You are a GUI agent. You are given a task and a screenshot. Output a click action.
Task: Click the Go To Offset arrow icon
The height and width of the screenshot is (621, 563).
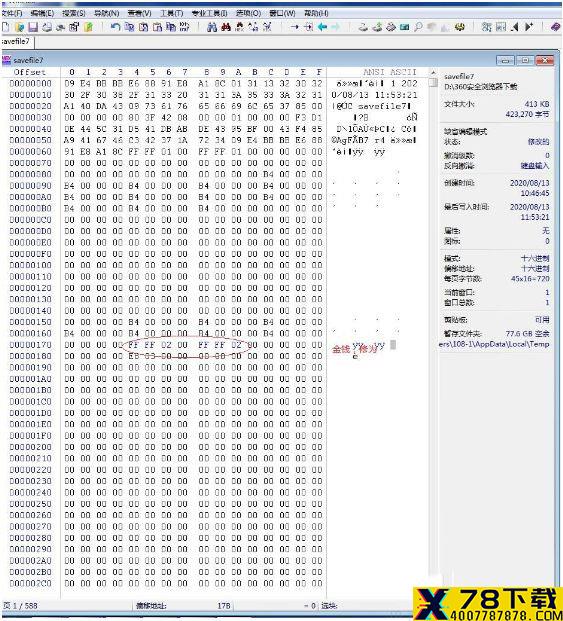point(295,27)
